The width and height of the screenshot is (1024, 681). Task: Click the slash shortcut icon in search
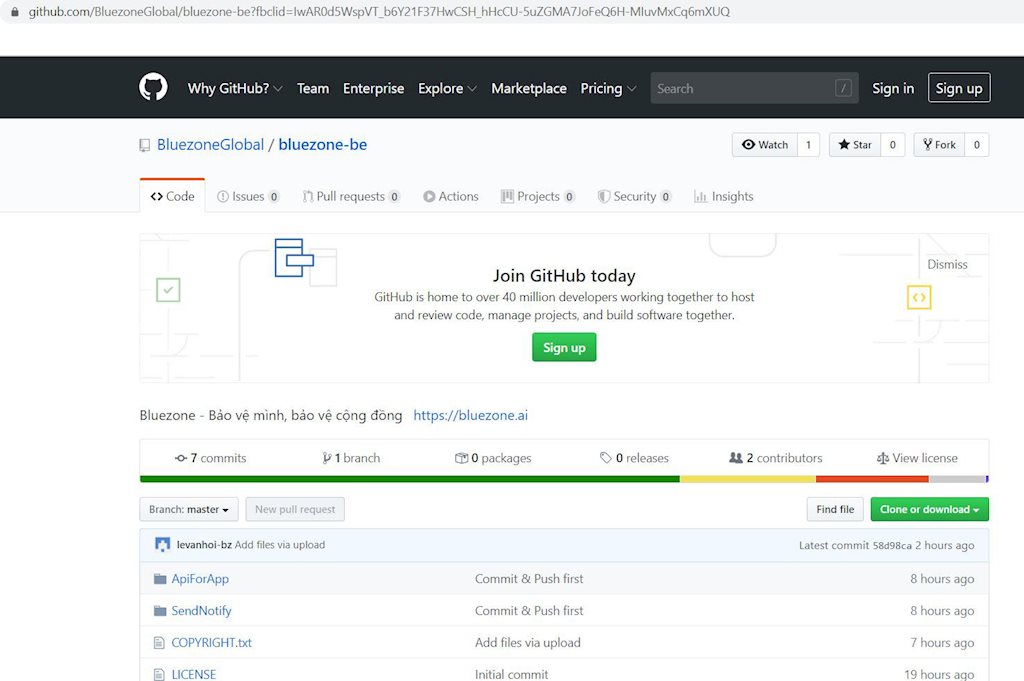click(x=843, y=88)
